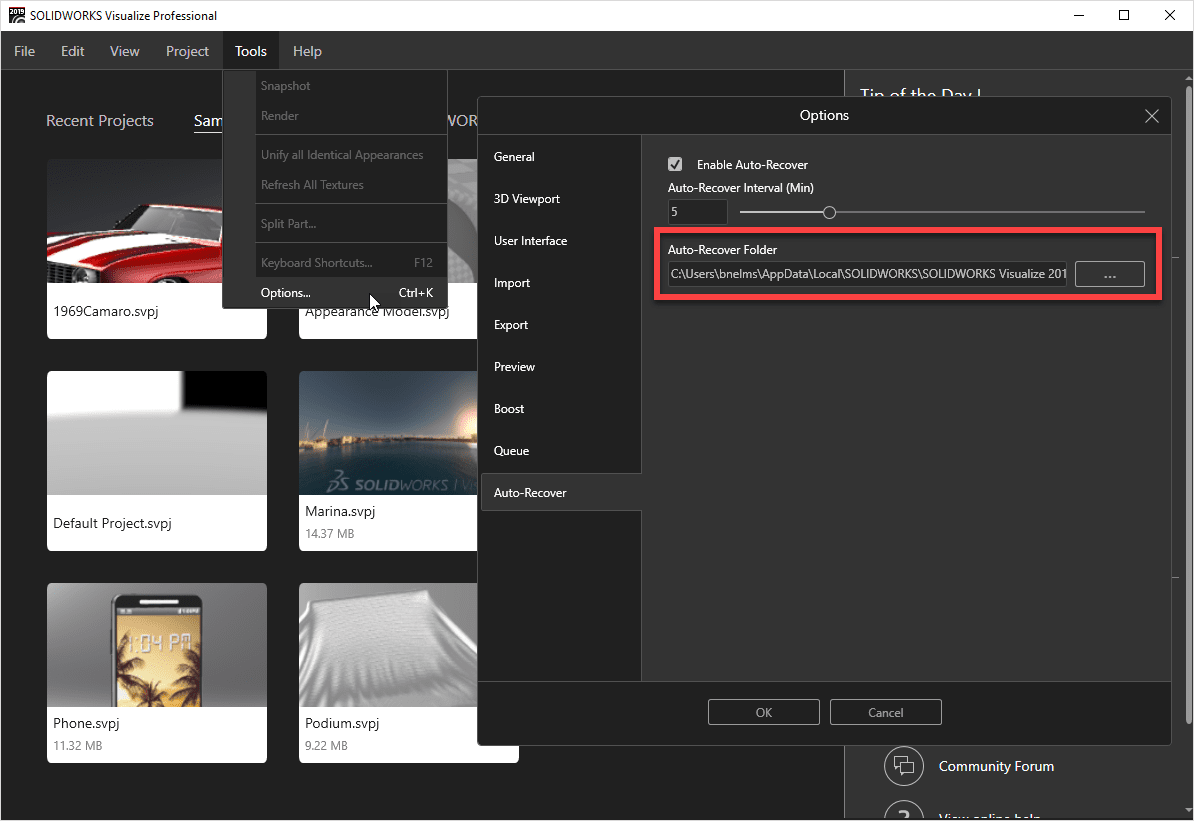Close Options dialog with X icon
The height and width of the screenshot is (821, 1194).
pos(1151,116)
